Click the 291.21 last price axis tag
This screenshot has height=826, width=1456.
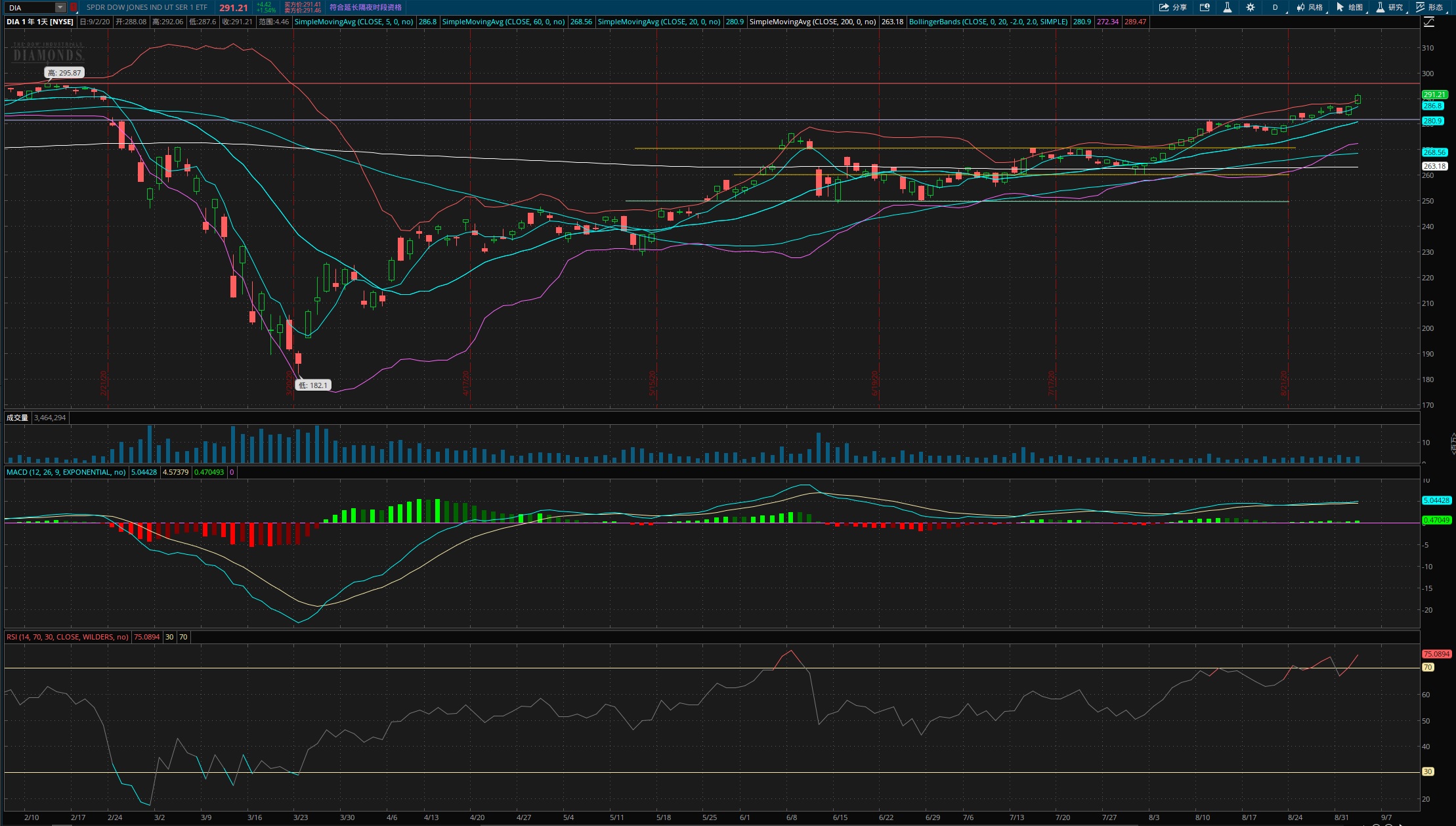(1434, 95)
